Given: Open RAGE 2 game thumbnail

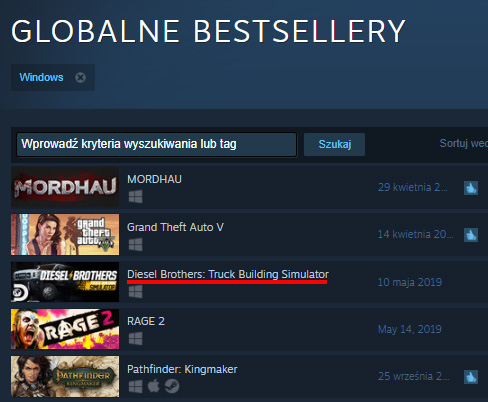Looking at the screenshot, I should click(x=65, y=329).
